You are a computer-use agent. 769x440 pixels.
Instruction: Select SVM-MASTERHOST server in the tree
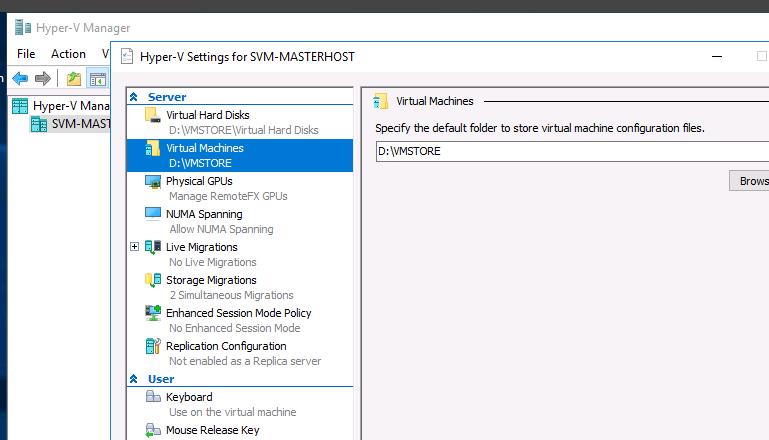[x=80, y=124]
